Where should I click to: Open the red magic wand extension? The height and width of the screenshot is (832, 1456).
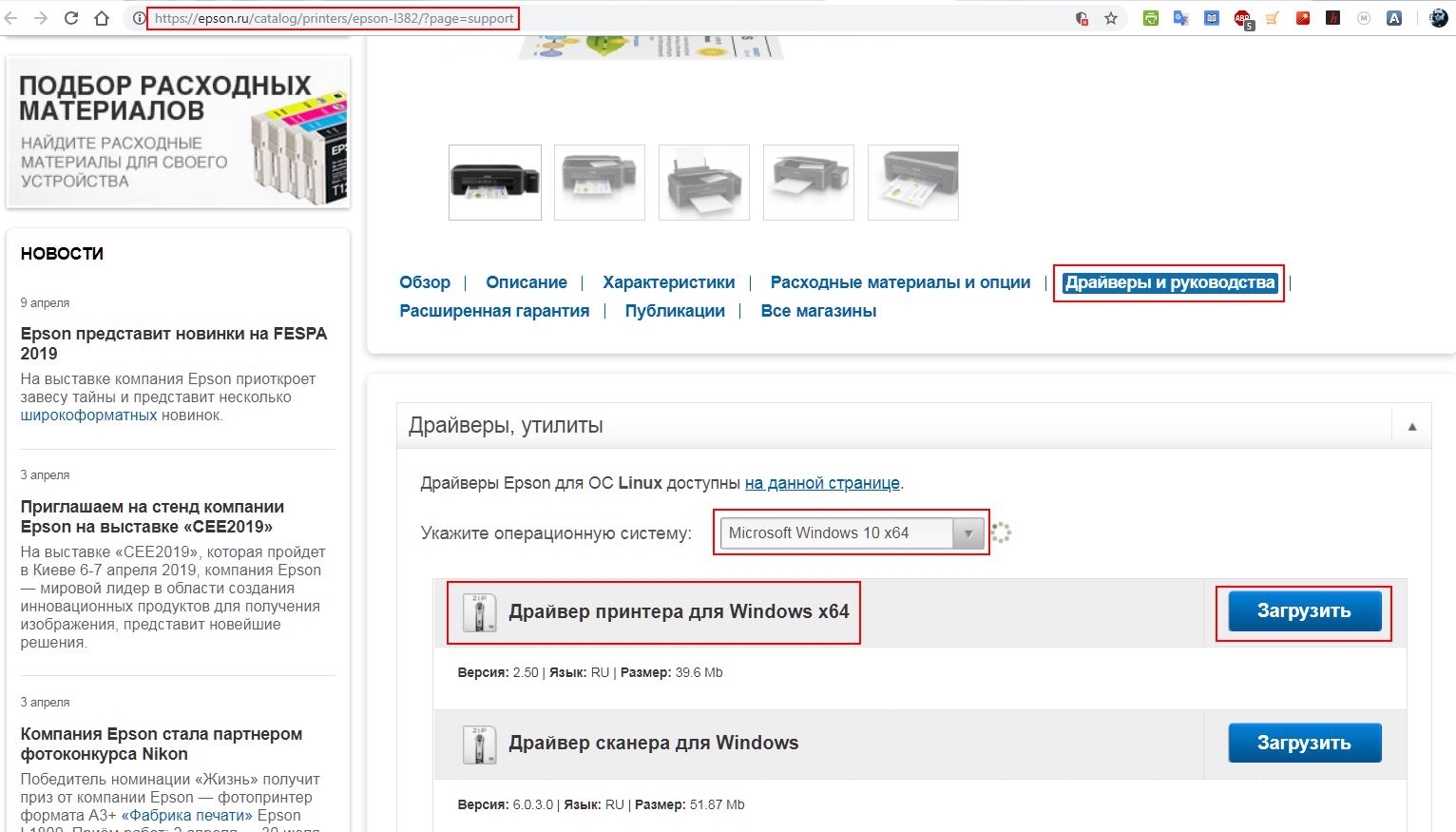pos(1303,18)
